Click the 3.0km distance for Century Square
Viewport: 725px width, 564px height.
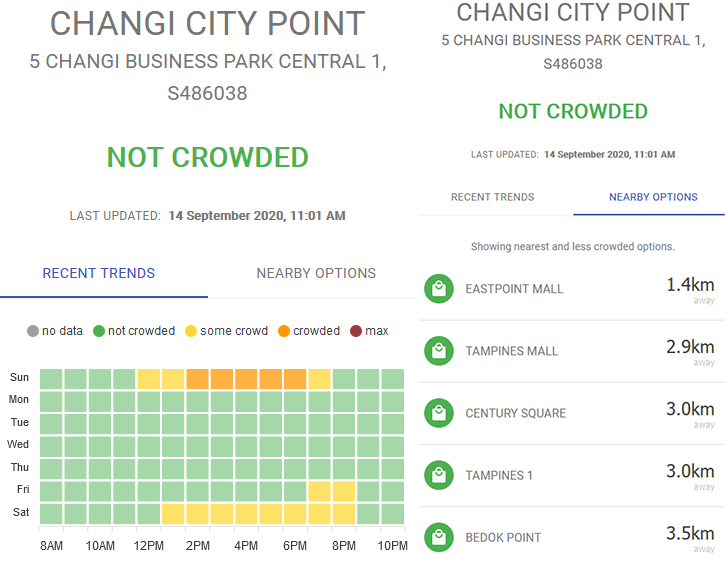[690, 409]
